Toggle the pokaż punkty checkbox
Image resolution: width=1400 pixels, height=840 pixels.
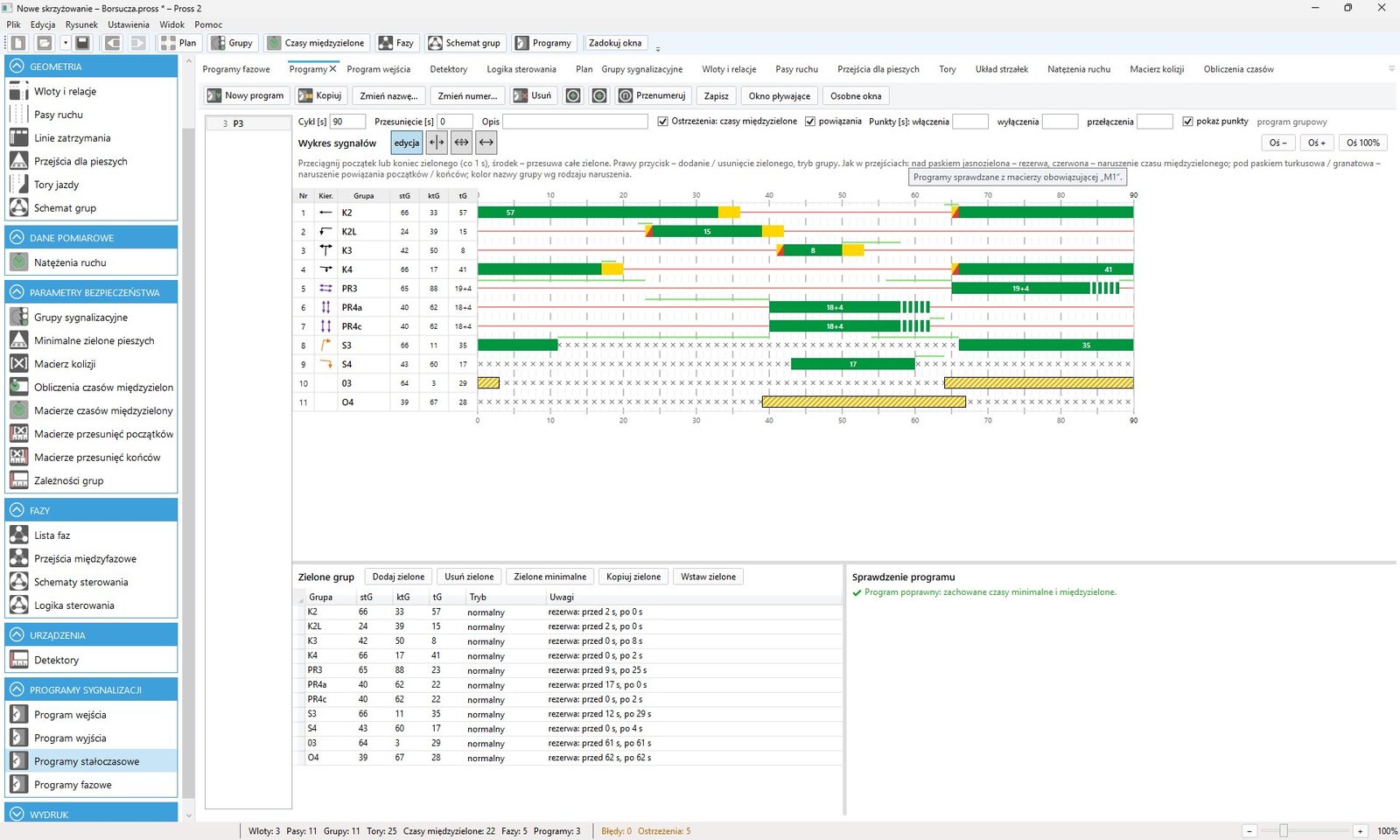pos(1187,122)
